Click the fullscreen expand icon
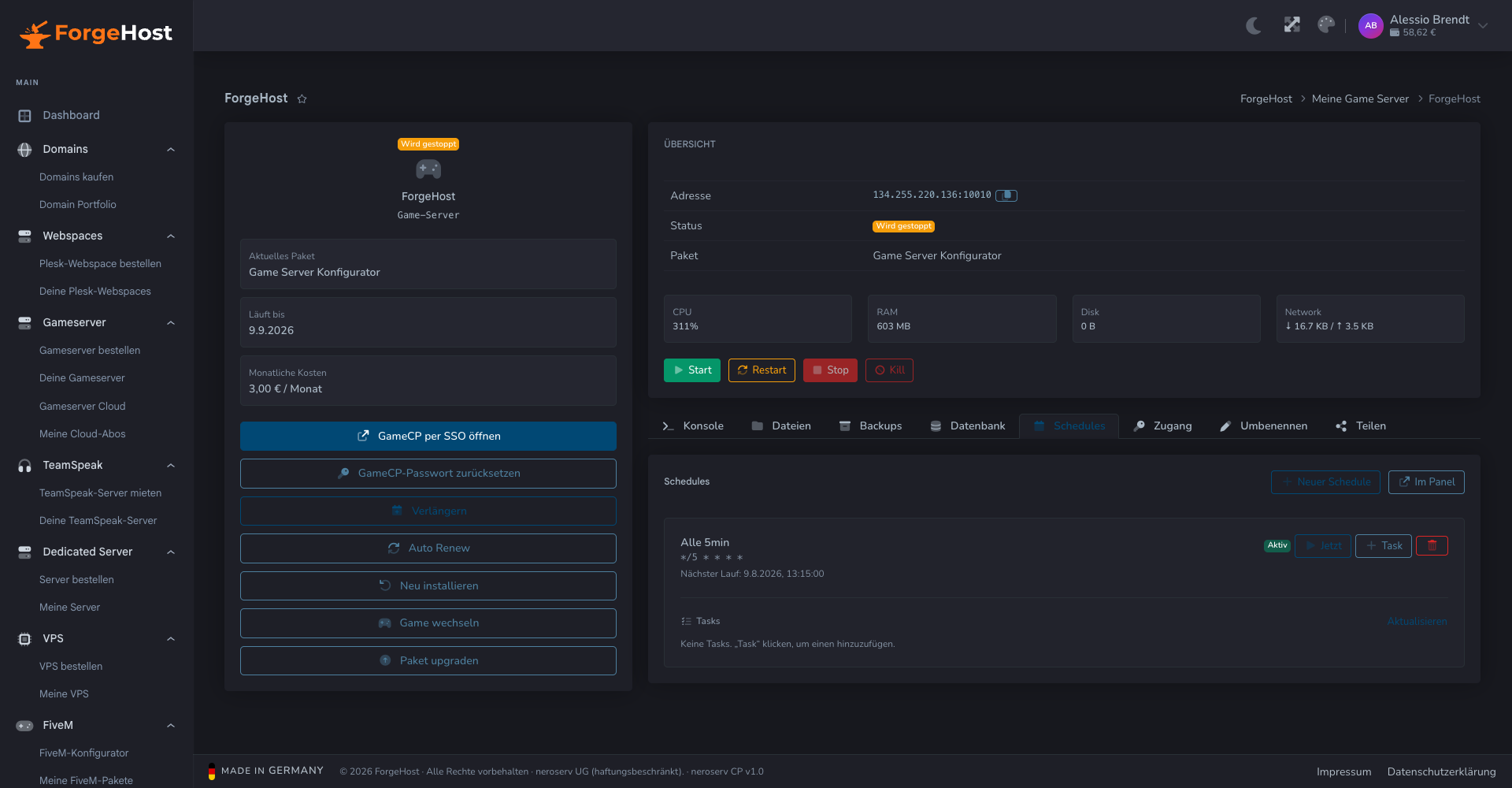1512x788 pixels. [1291, 25]
